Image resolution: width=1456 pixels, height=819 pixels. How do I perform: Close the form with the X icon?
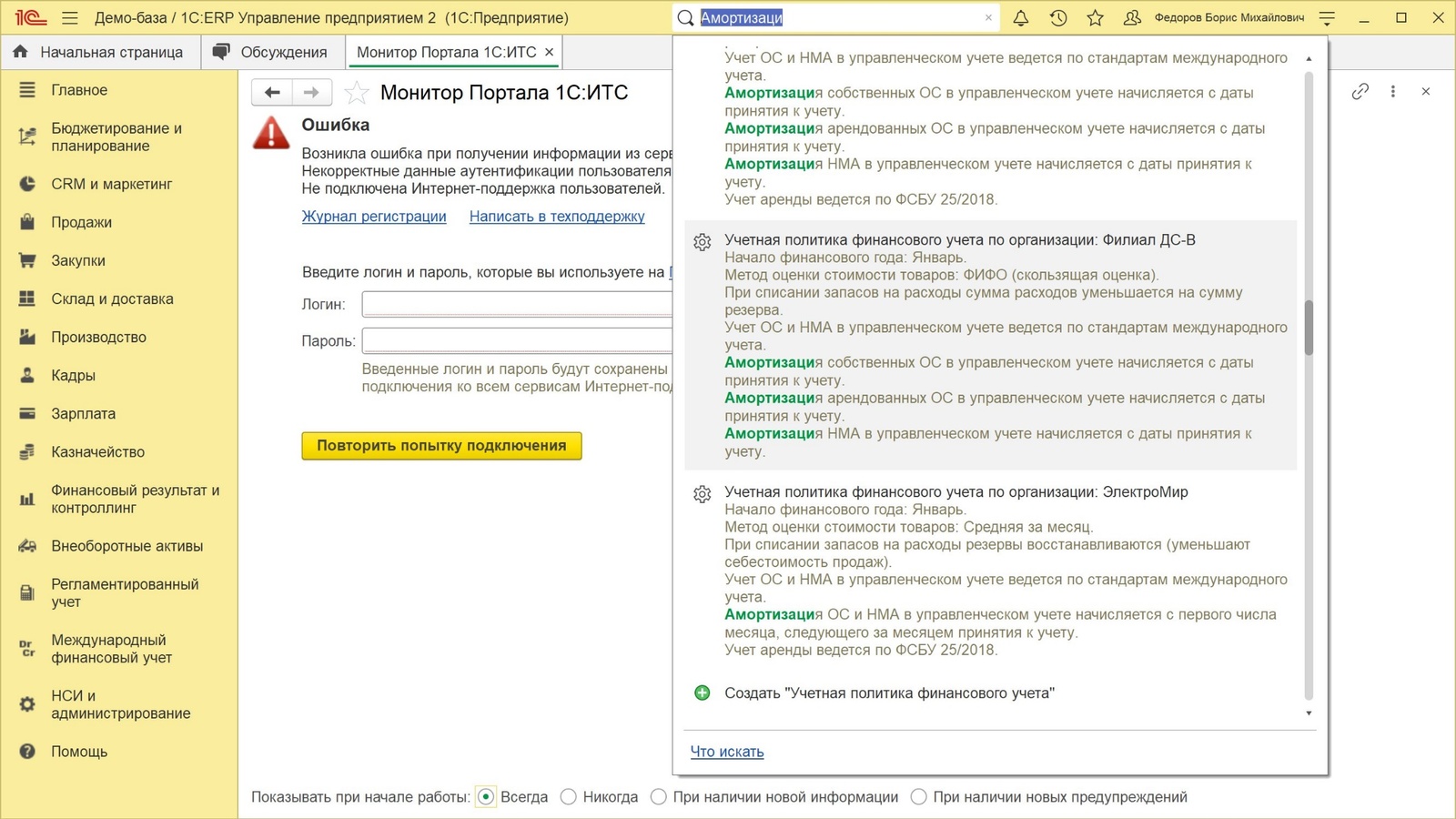pos(1426,91)
